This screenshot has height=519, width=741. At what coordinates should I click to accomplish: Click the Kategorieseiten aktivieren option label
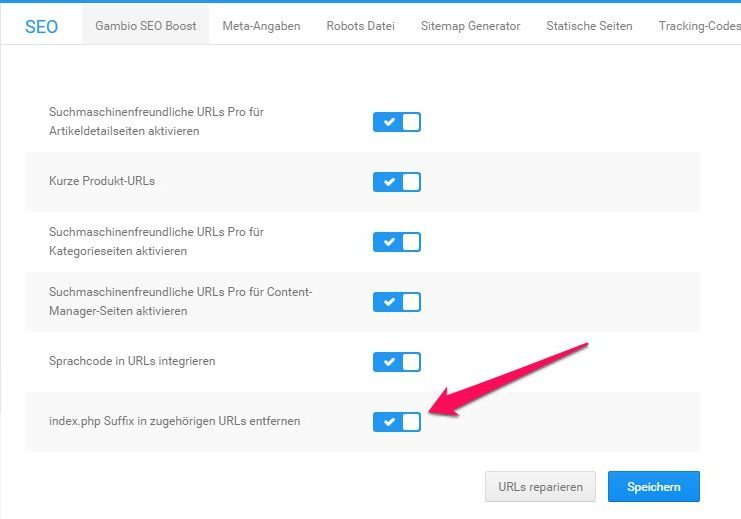point(156,241)
